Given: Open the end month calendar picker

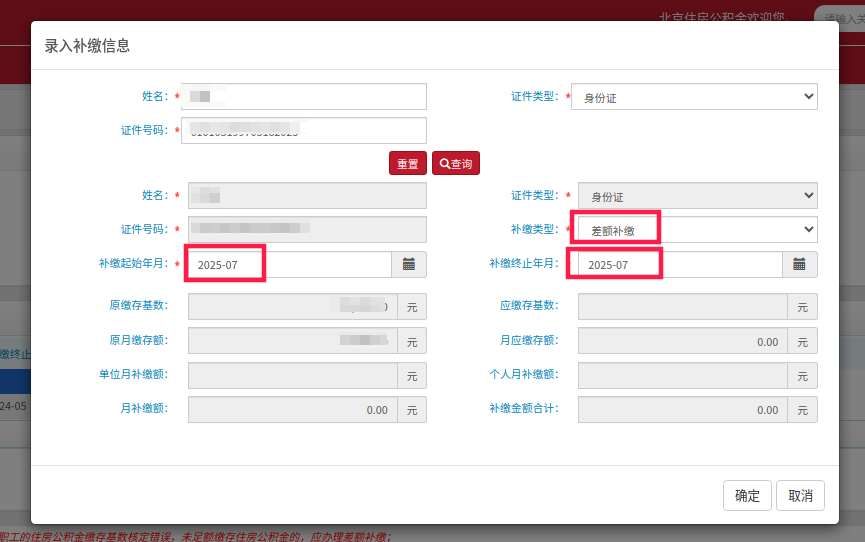Looking at the screenshot, I should (799, 264).
